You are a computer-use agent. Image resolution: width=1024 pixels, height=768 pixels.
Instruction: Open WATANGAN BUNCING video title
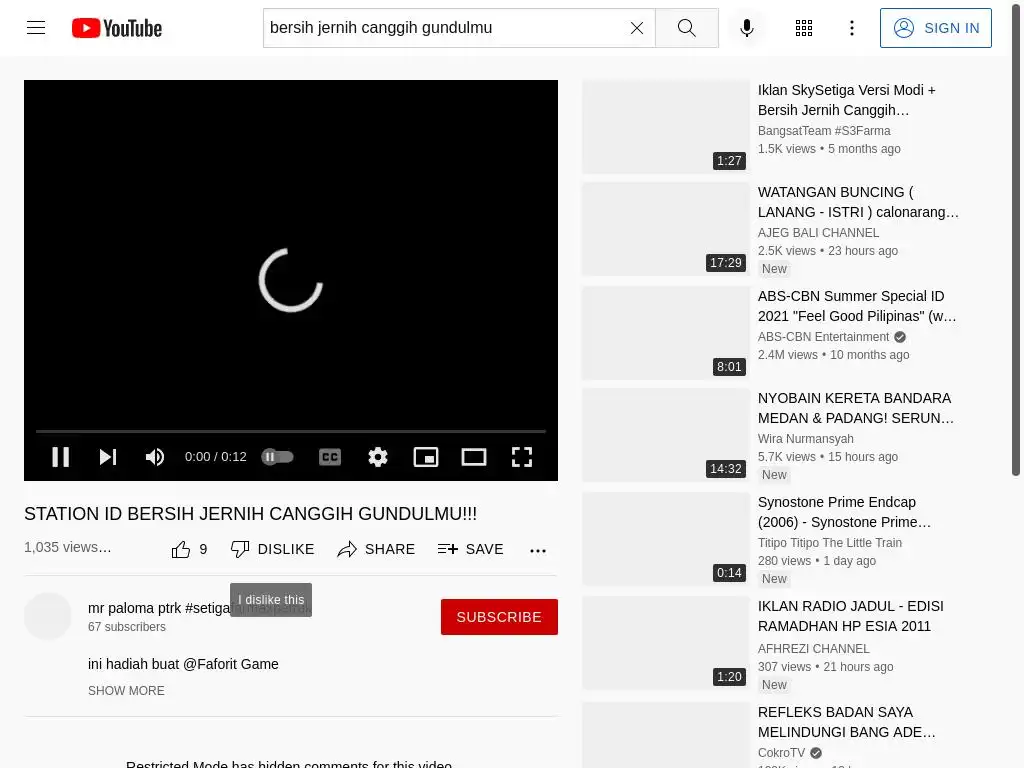(x=858, y=202)
